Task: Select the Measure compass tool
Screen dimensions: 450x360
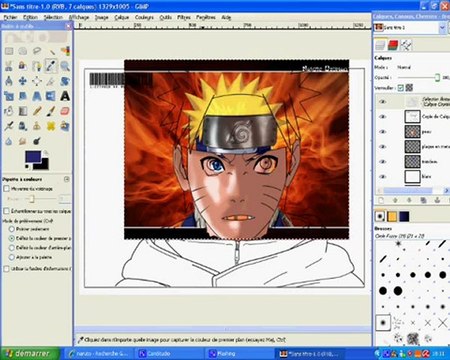Action: pyautogui.click(x=9, y=81)
